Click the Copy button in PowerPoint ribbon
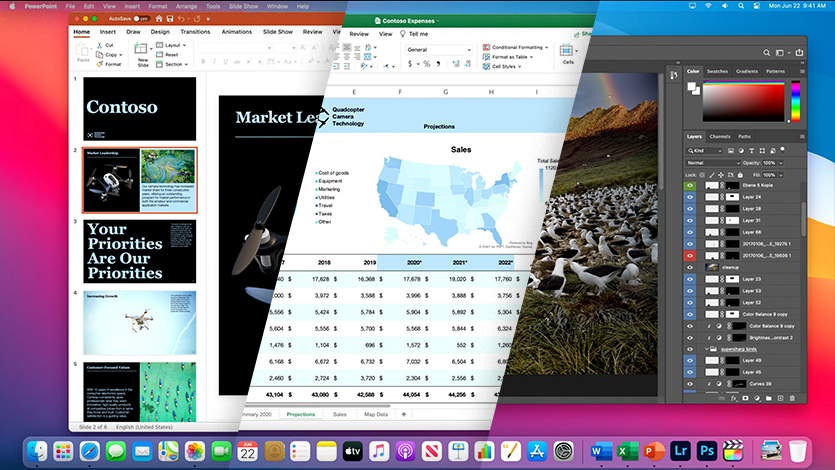 pyautogui.click(x=109, y=55)
